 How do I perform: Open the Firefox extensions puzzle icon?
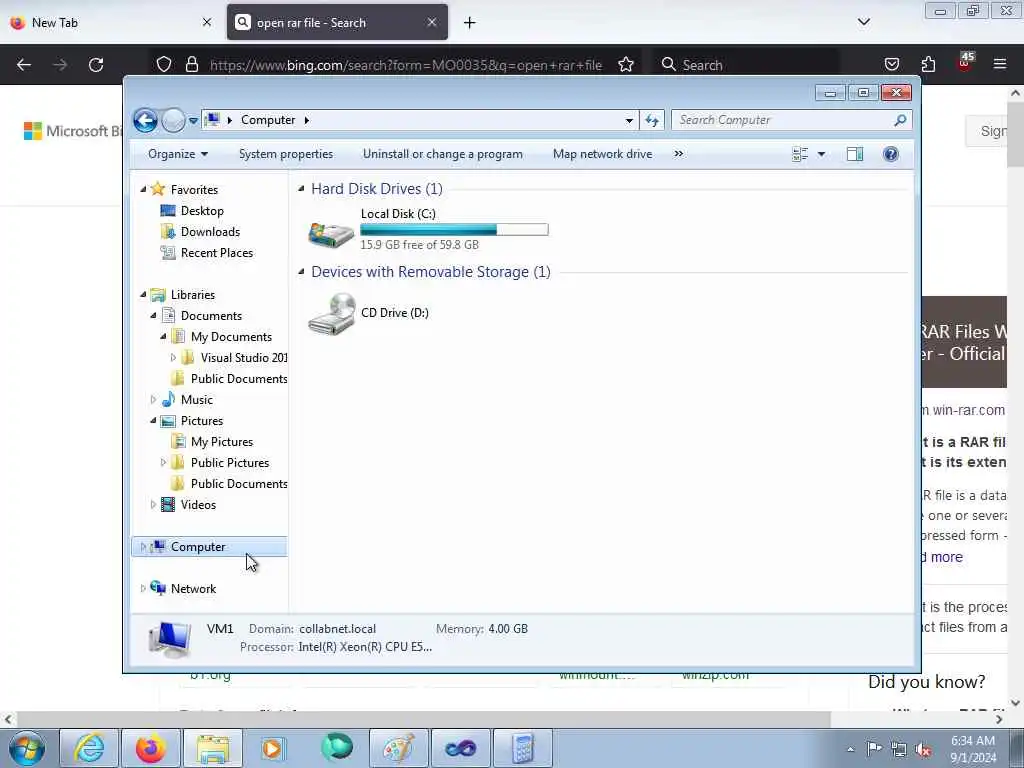tap(928, 65)
